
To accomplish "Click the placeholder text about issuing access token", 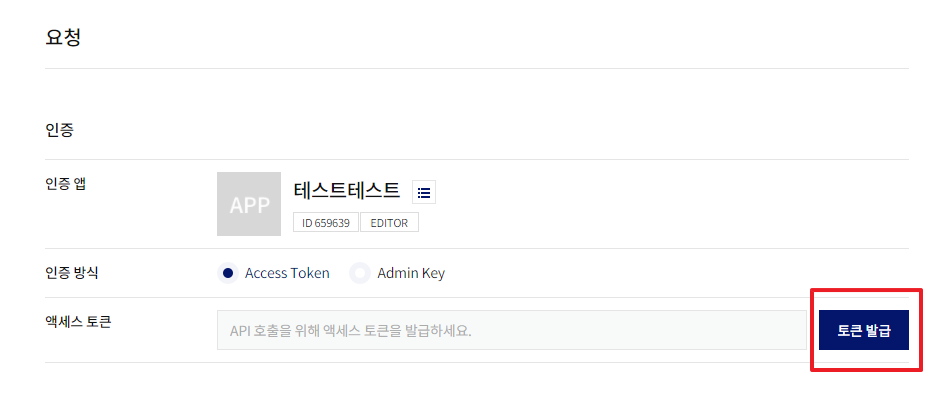I will (351, 330).
